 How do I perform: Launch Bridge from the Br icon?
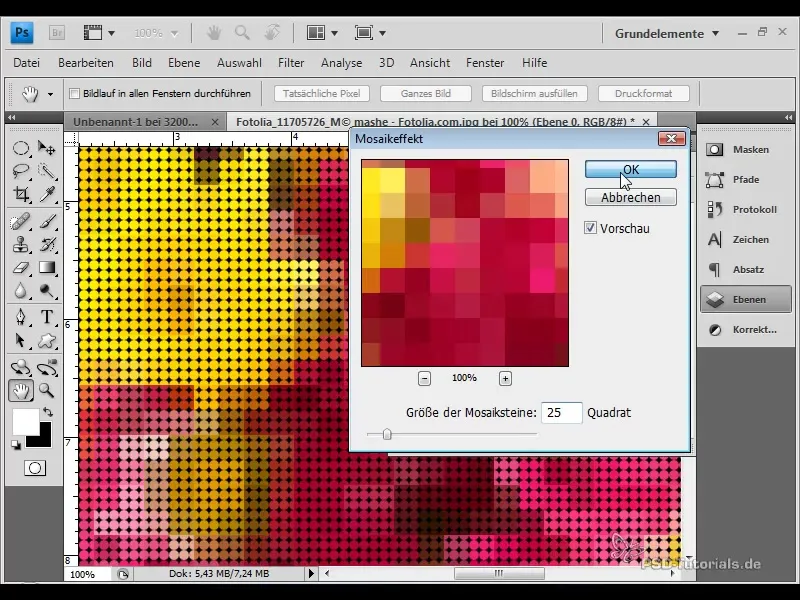57,33
